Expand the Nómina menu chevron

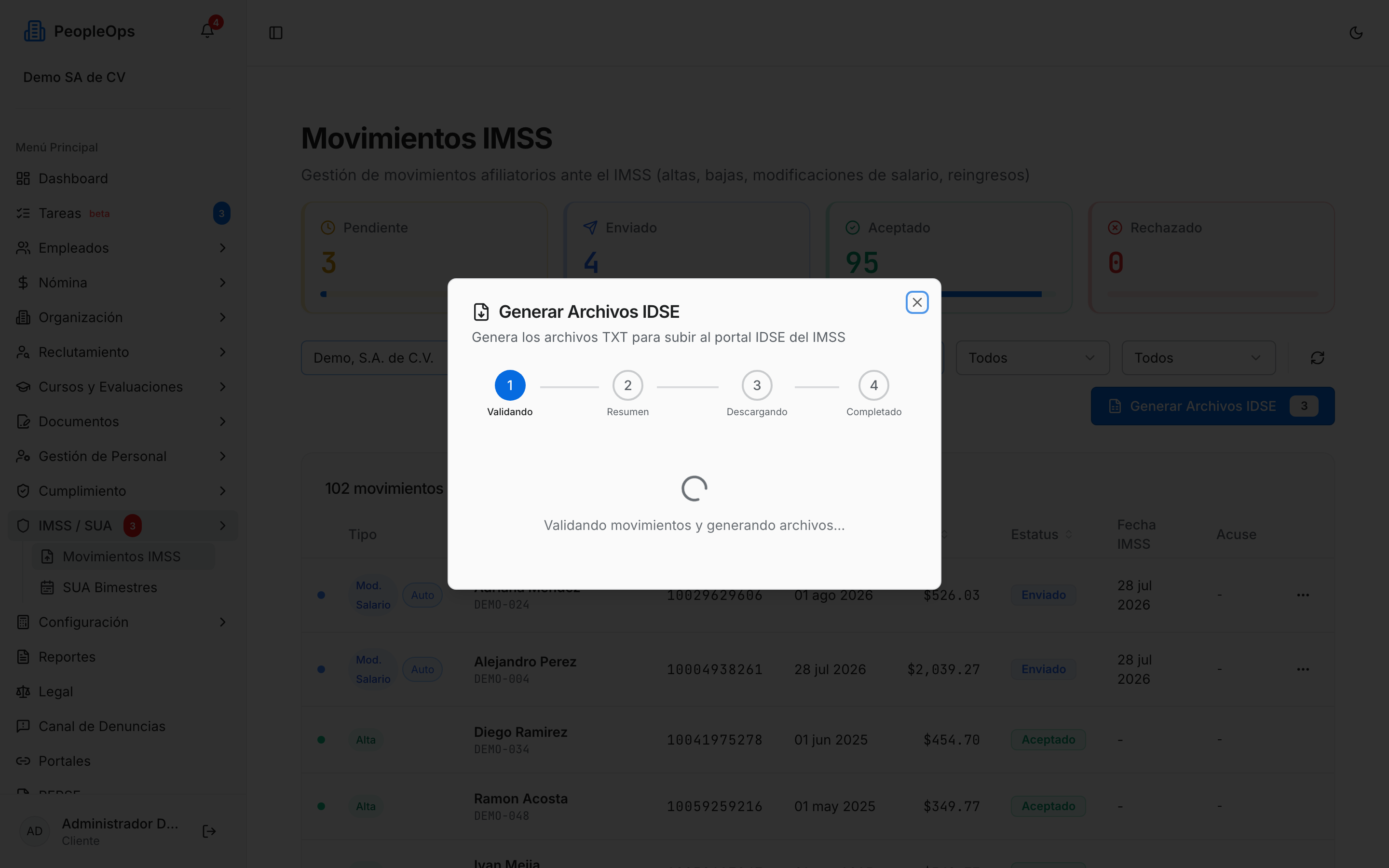pos(223,283)
